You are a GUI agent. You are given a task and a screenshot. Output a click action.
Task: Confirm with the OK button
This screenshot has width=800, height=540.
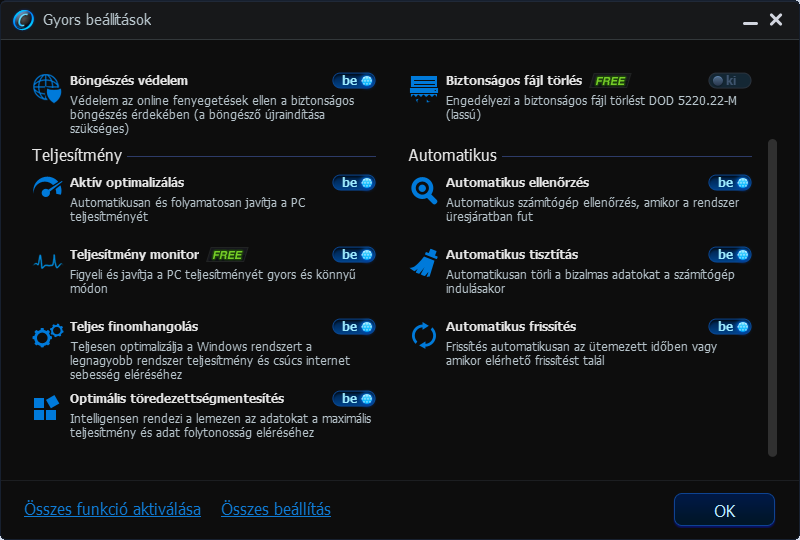tap(724, 510)
